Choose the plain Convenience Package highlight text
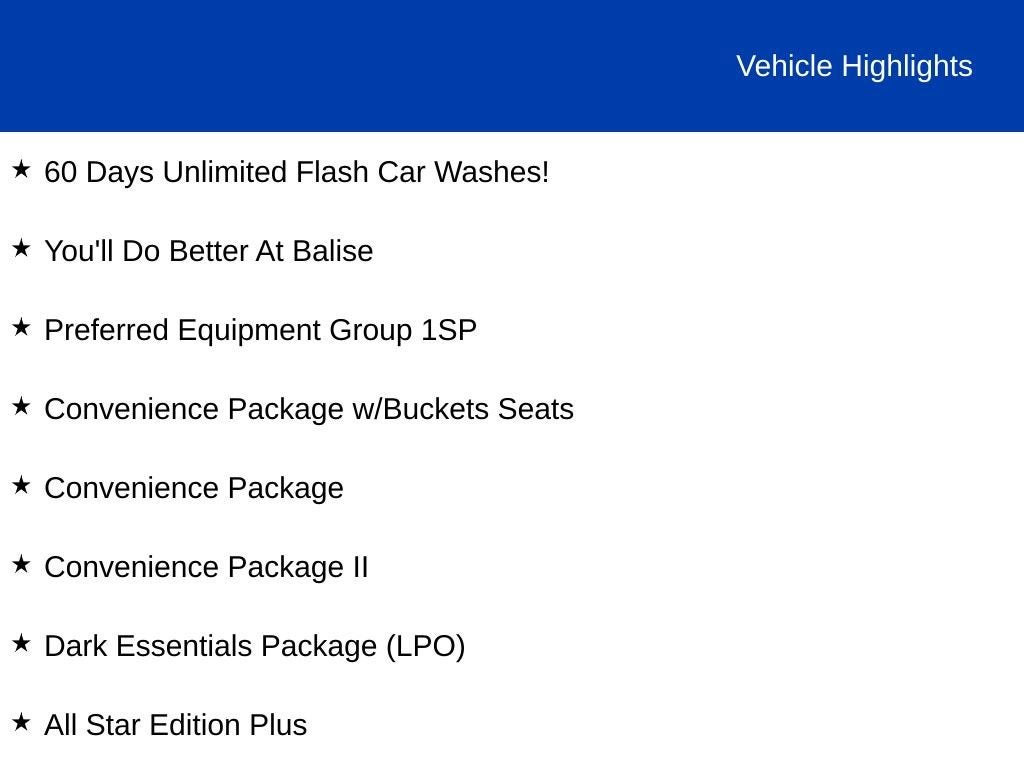 pyautogui.click(x=194, y=488)
